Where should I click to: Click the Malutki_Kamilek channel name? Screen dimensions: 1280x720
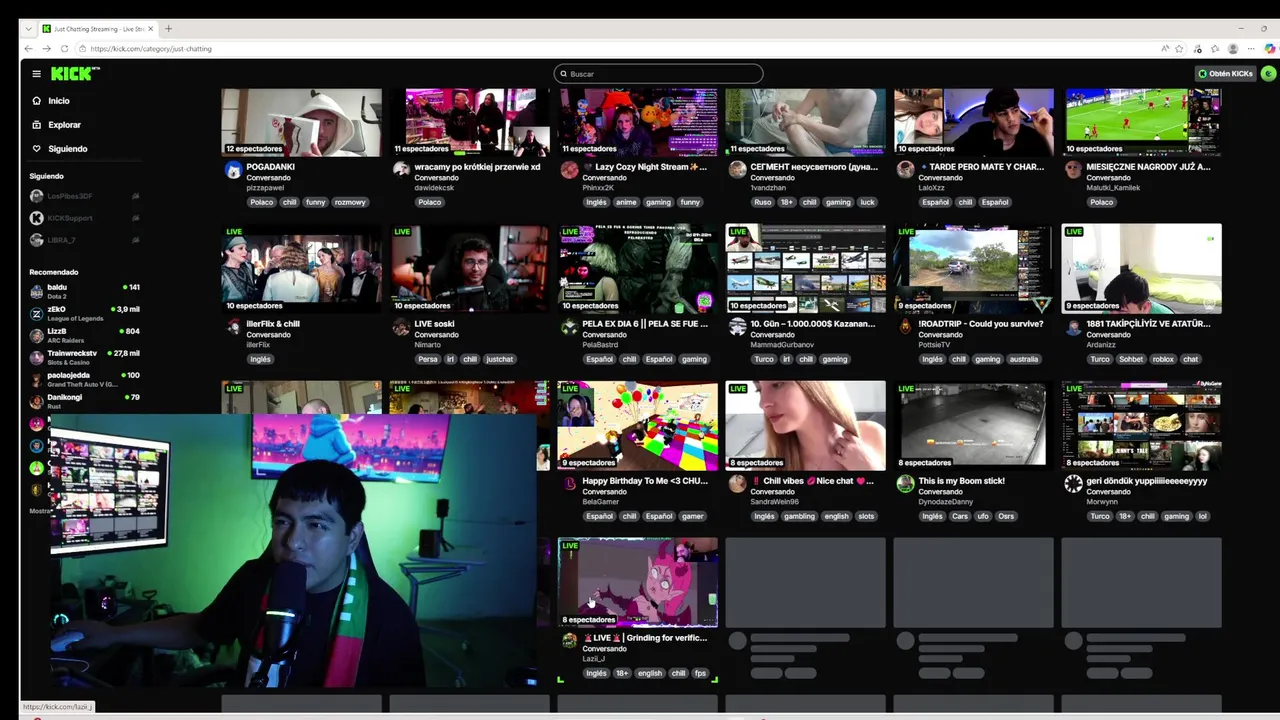coord(1113,188)
